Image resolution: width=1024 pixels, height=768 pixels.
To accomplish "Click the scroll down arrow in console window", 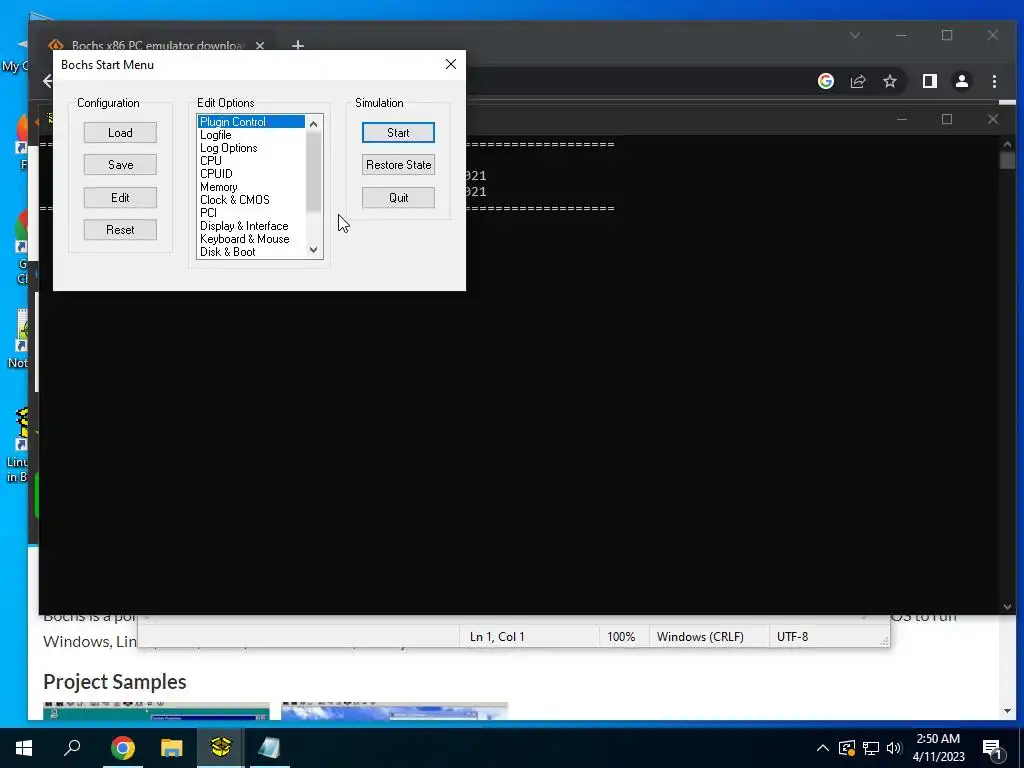I will (x=1007, y=607).
